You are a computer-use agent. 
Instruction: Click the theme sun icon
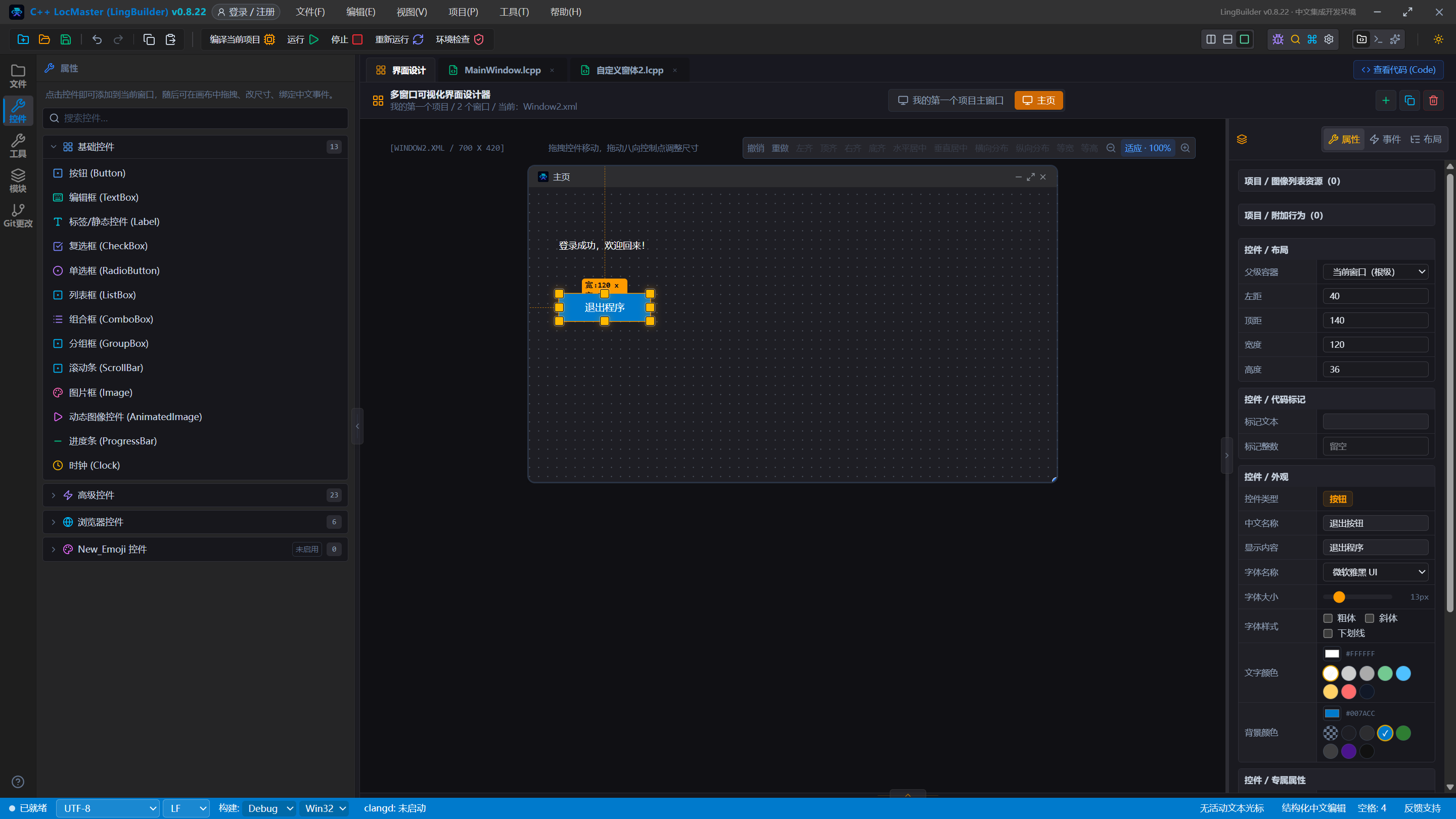[x=1438, y=39]
